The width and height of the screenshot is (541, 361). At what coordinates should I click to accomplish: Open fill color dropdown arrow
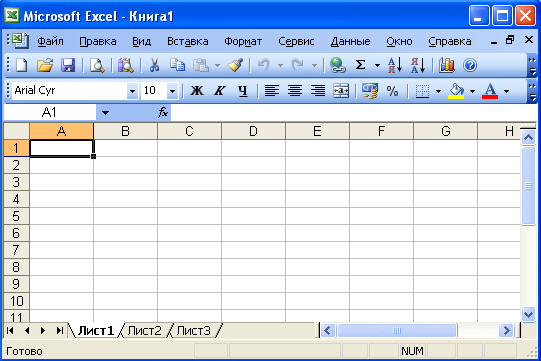click(472, 91)
